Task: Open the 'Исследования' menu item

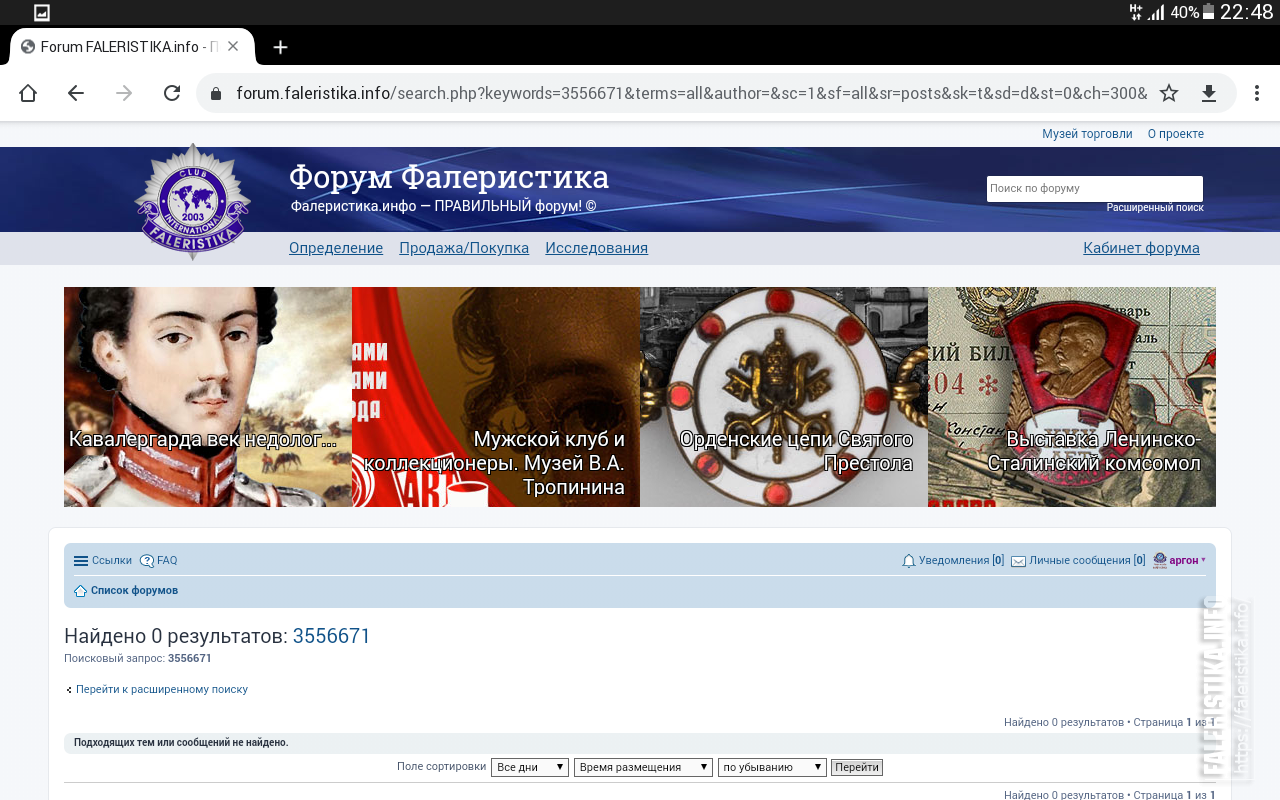Action: (x=596, y=248)
